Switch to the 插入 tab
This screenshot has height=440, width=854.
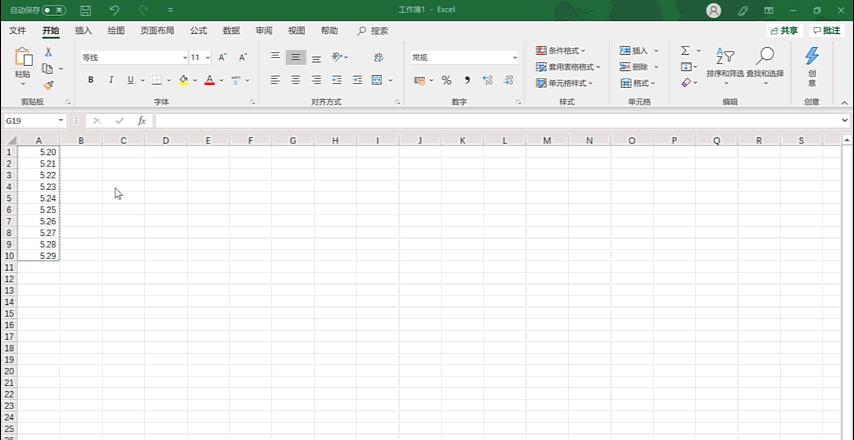83,31
